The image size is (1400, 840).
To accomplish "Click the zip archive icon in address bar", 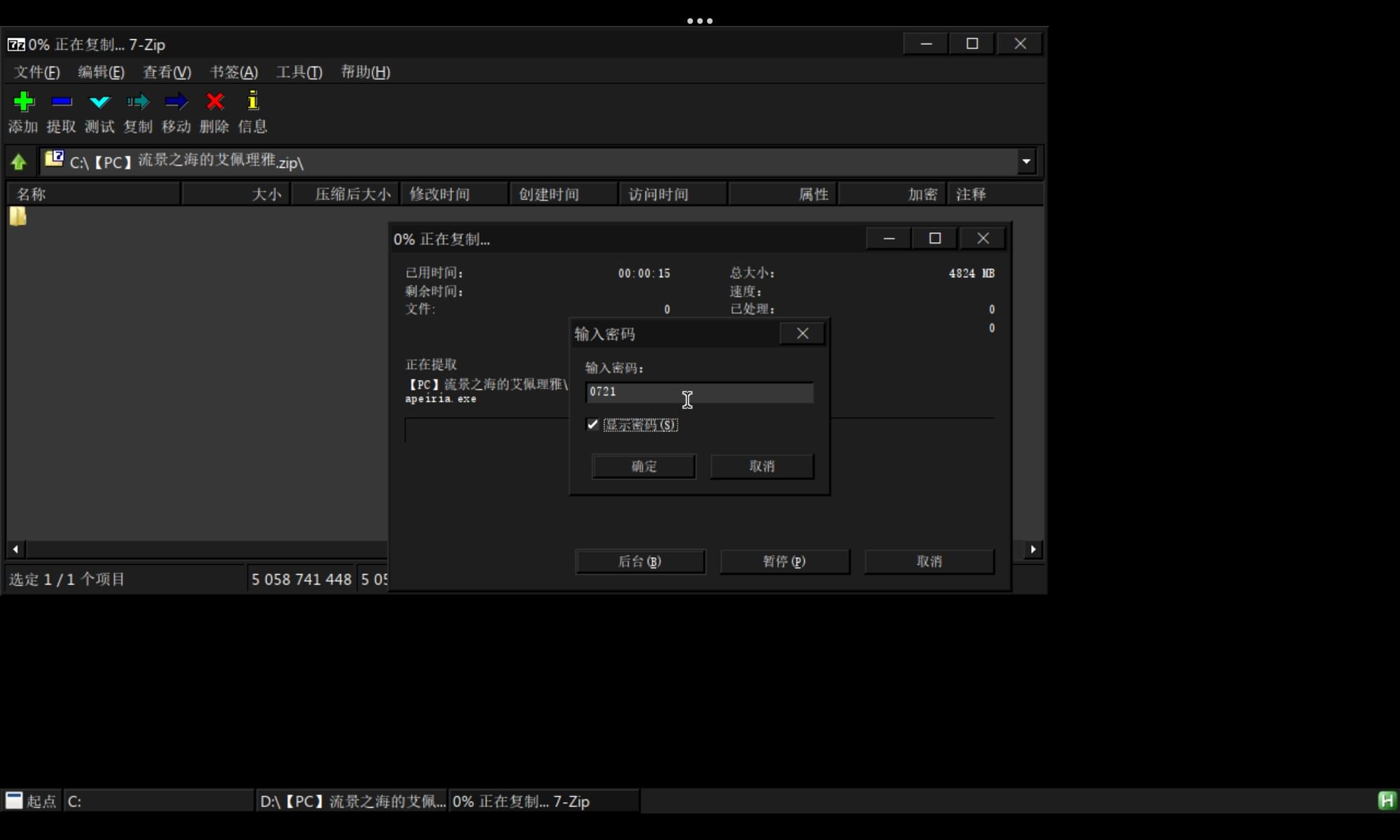I will (x=55, y=159).
